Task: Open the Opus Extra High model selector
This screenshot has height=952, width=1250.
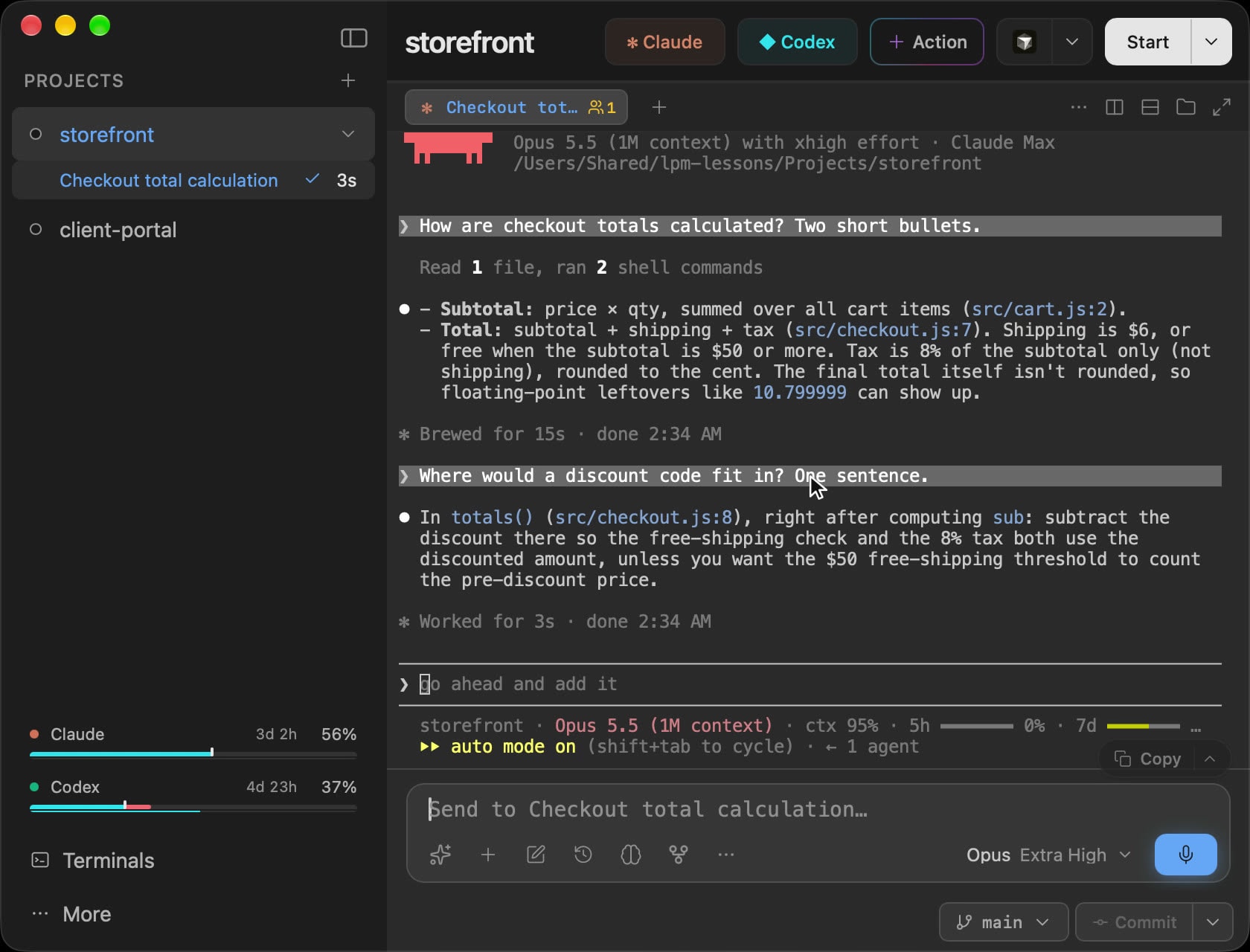Action: (1048, 855)
